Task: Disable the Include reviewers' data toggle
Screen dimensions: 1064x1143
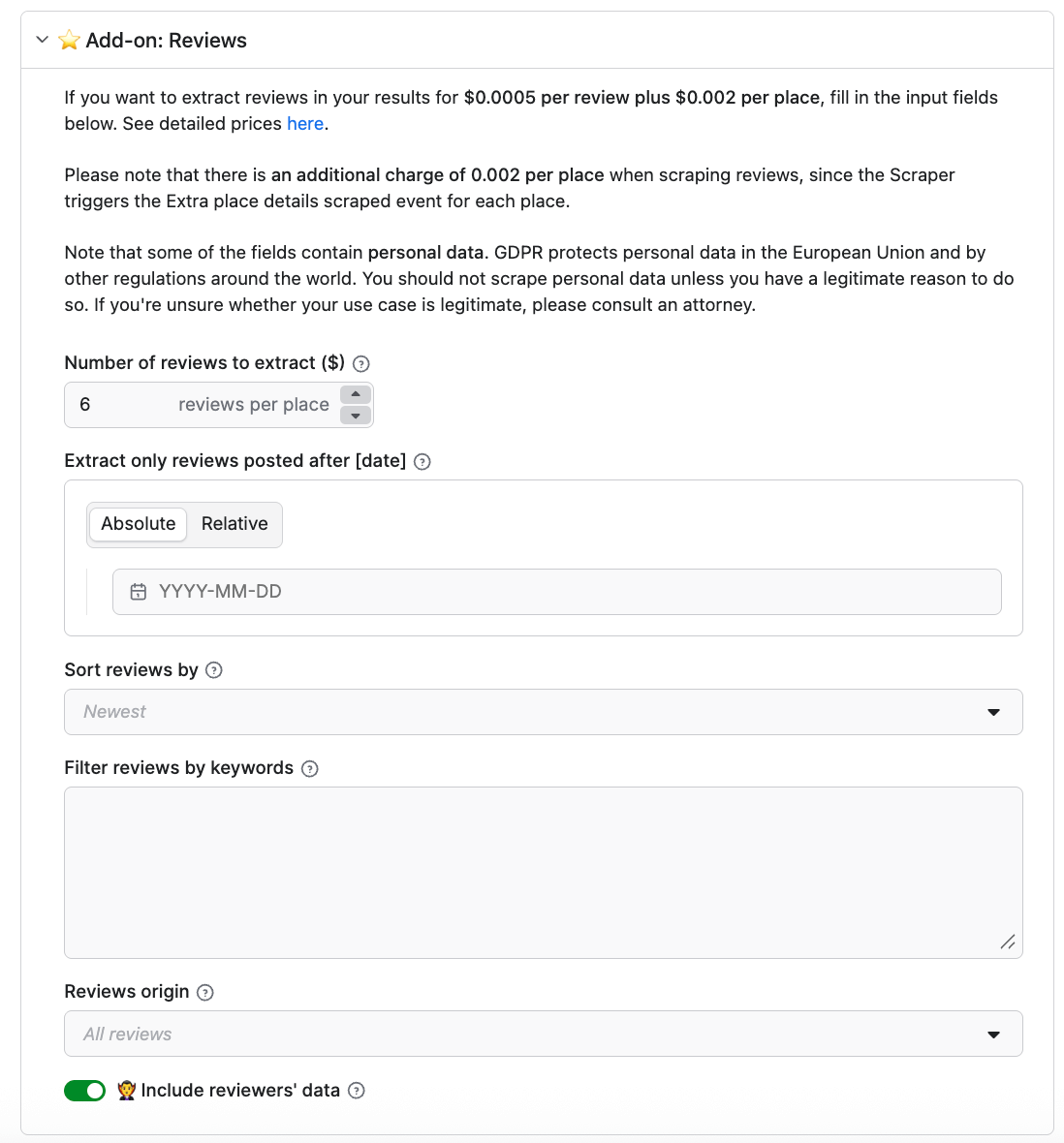Action: 85,1091
